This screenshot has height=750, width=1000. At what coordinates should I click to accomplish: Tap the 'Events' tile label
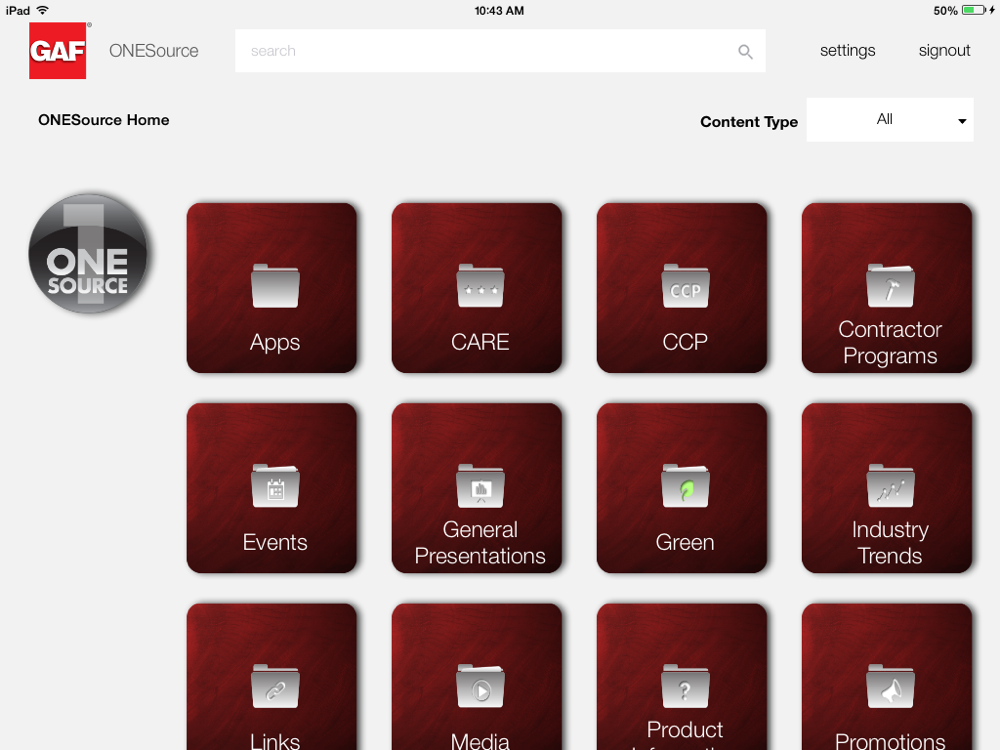pos(275,542)
